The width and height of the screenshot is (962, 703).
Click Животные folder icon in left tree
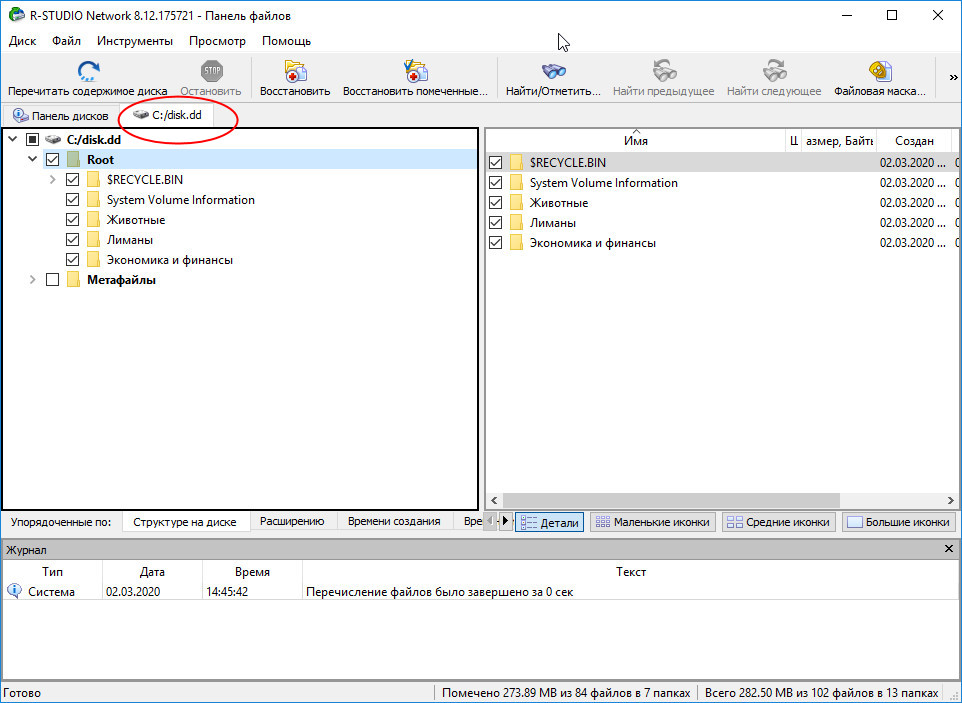point(93,220)
